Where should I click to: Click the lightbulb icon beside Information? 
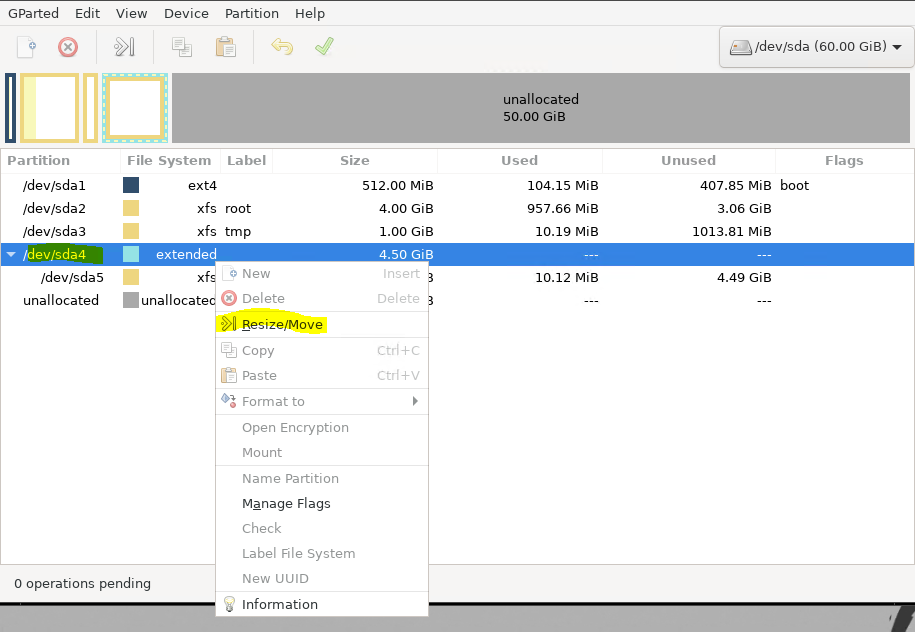point(229,604)
